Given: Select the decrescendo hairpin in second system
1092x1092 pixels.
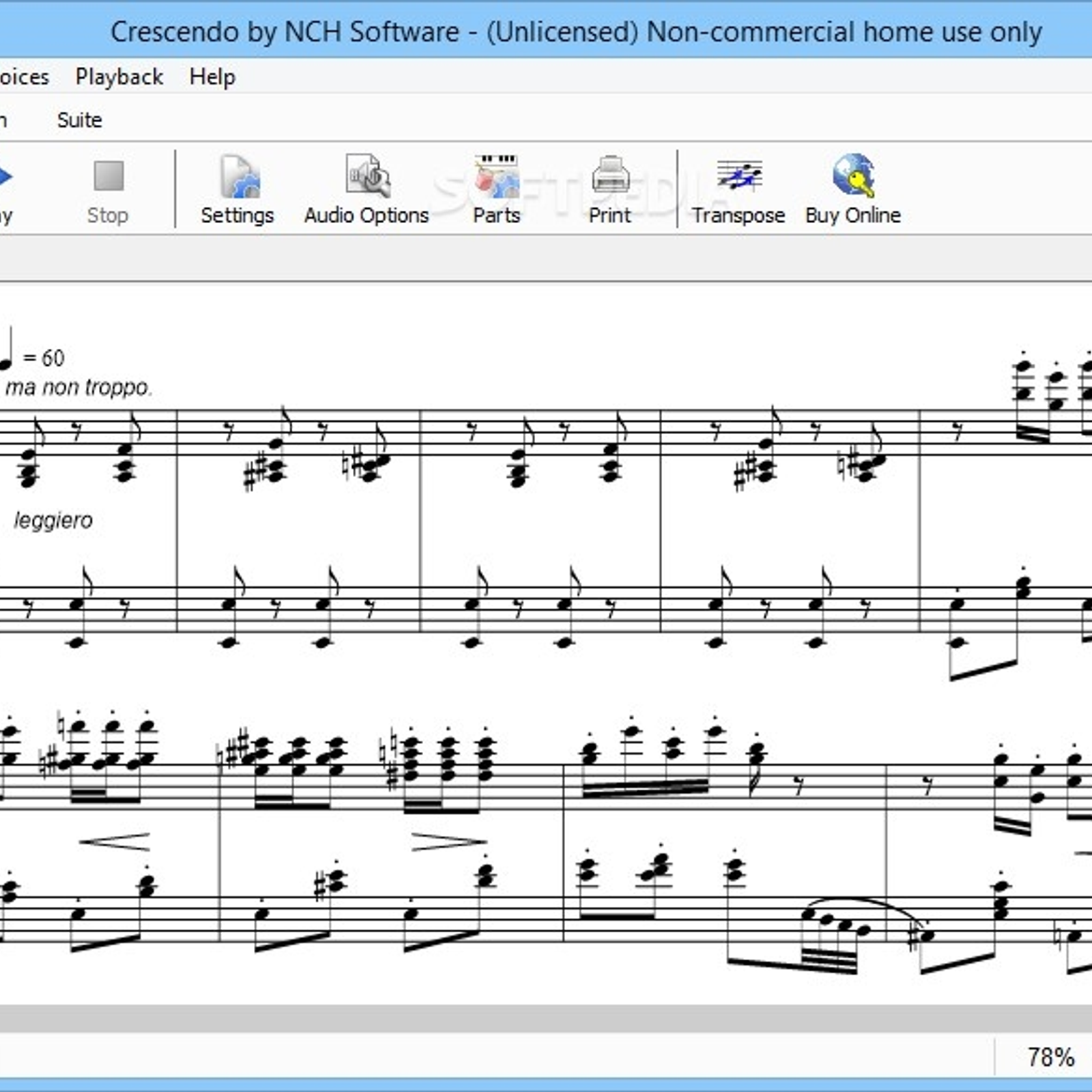Looking at the screenshot, I should 449,843.
